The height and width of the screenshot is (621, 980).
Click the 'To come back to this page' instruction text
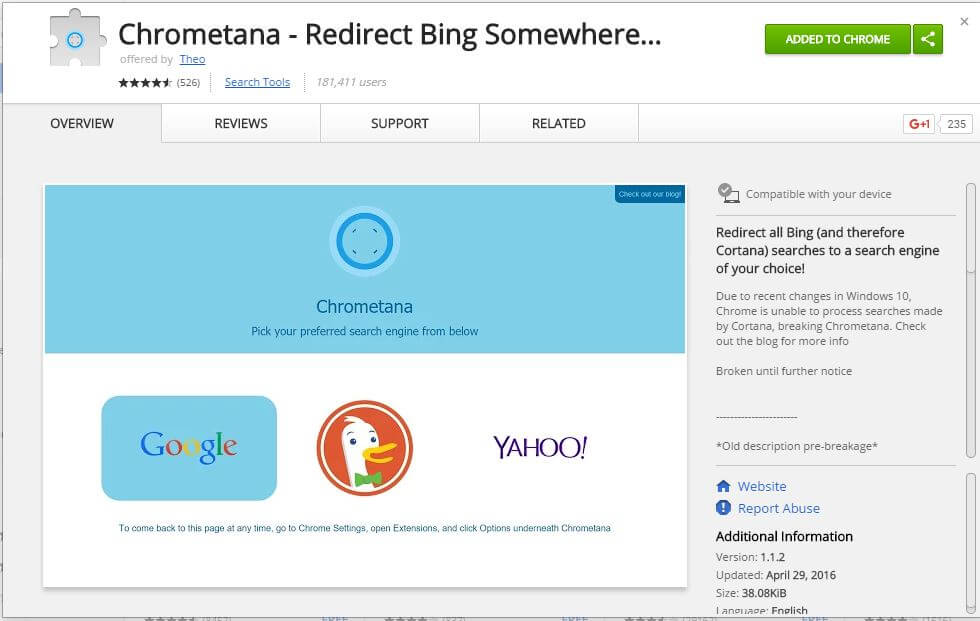pos(364,528)
